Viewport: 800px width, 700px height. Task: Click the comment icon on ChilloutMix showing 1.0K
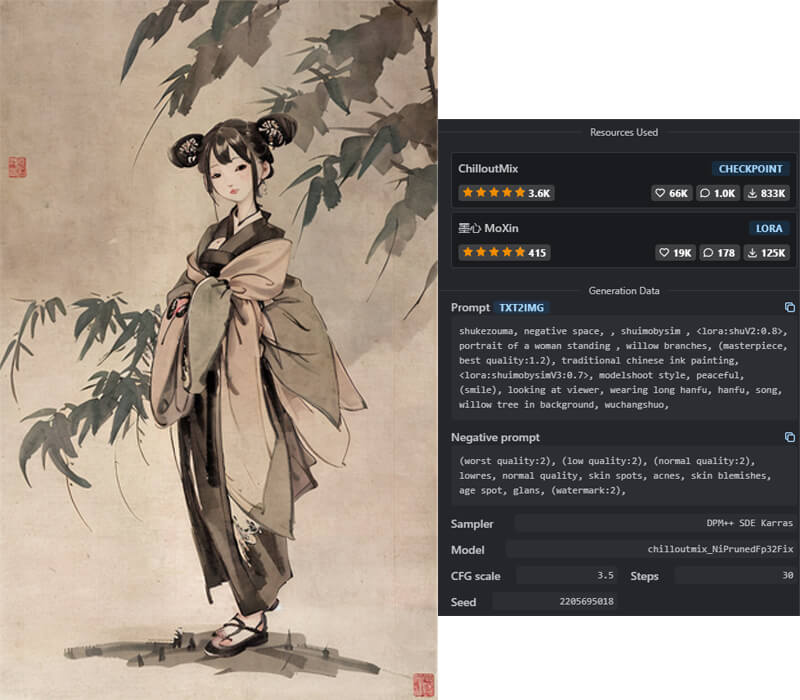tap(705, 193)
